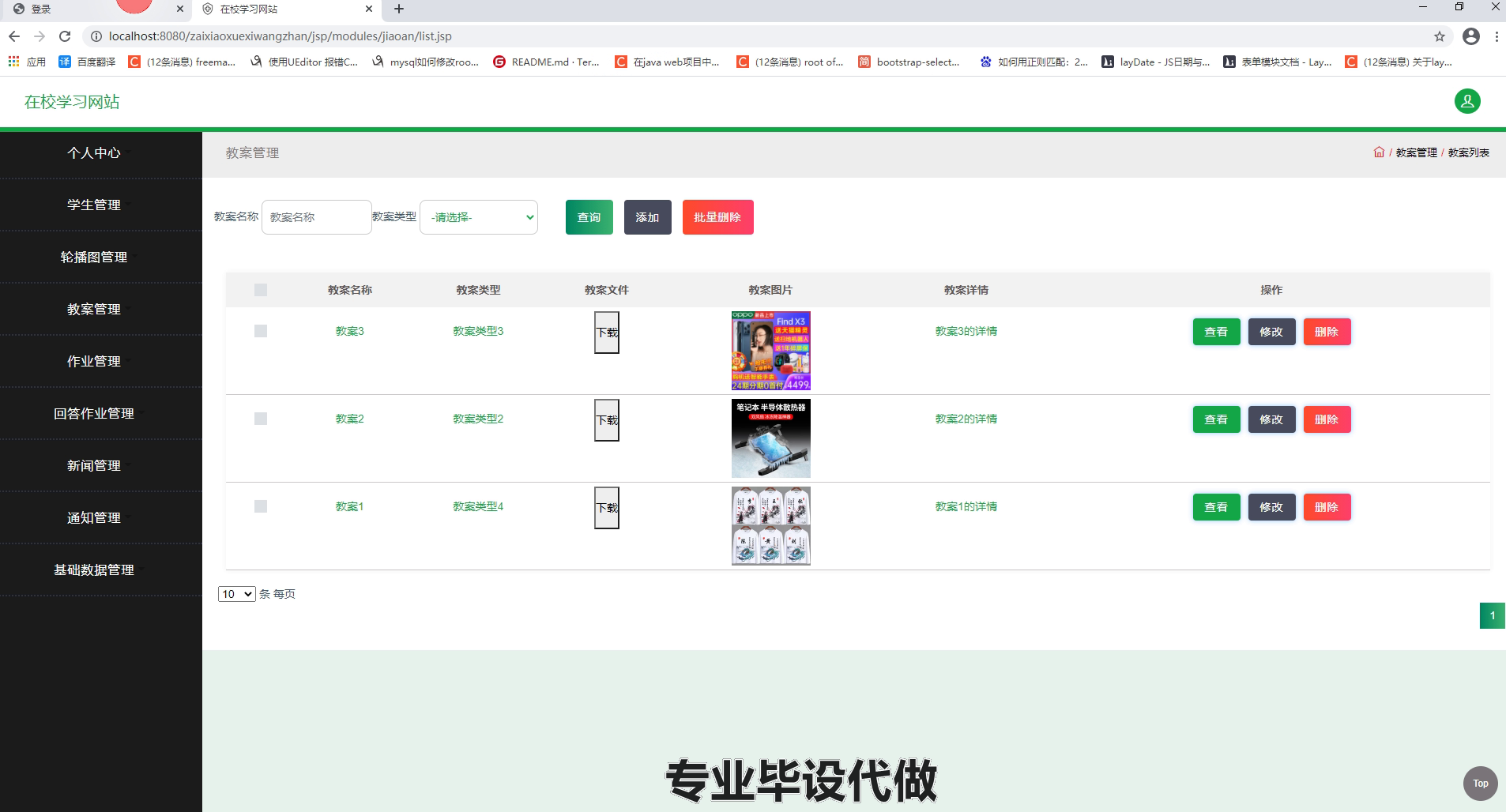1506x812 pixels.
Task: Open layDate bookmark
Action: tap(1156, 62)
